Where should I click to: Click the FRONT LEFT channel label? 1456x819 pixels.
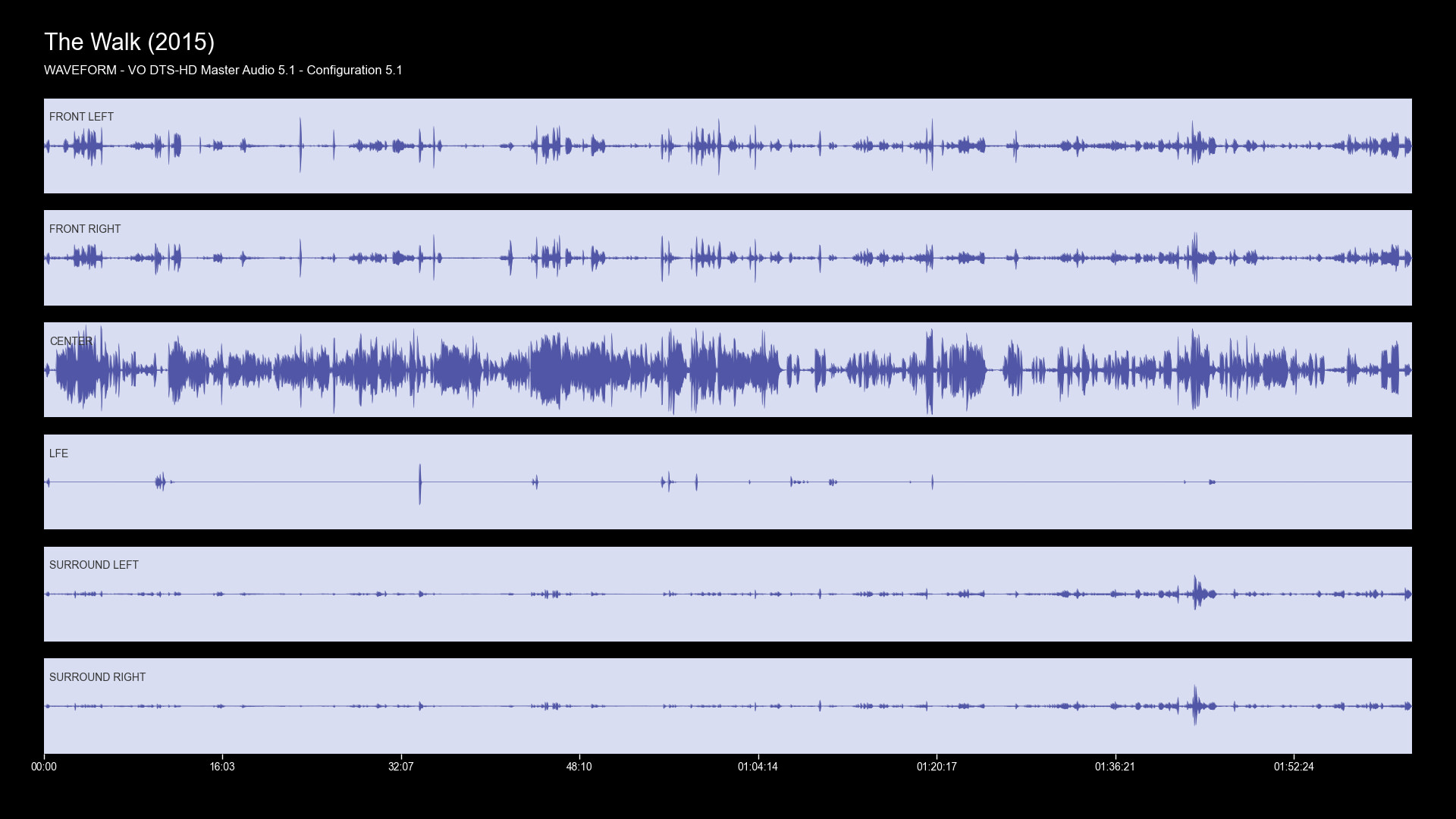click(81, 117)
